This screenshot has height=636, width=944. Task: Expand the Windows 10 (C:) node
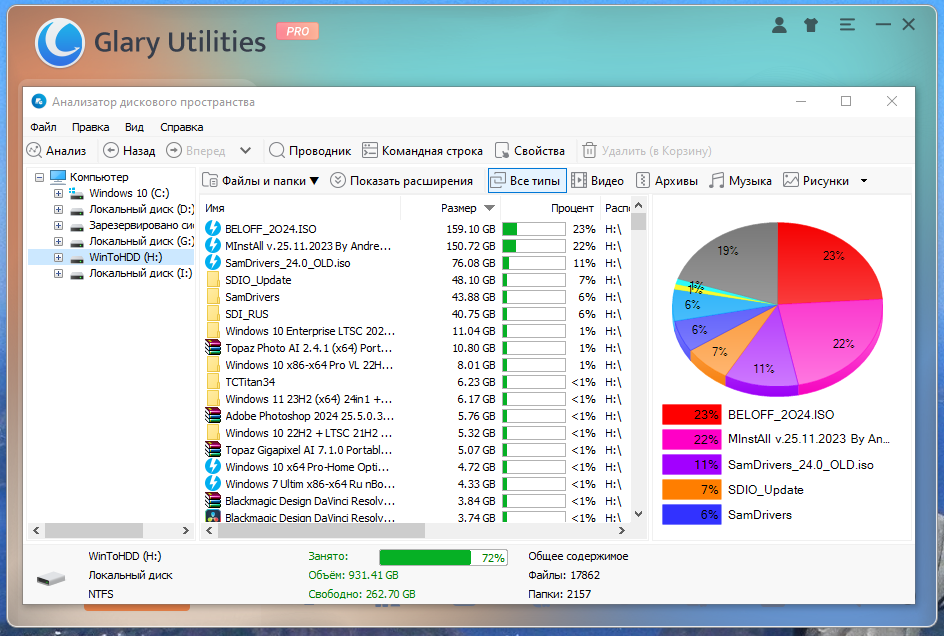tap(58, 193)
